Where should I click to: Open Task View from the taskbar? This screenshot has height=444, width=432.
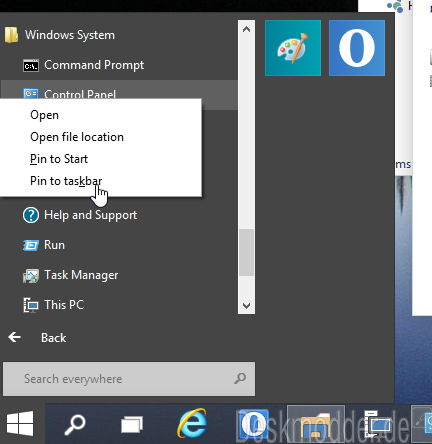point(132,425)
